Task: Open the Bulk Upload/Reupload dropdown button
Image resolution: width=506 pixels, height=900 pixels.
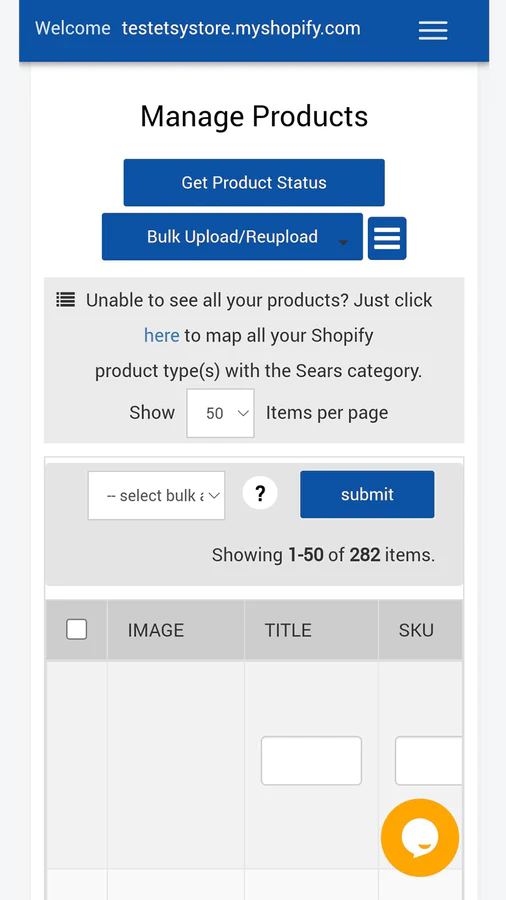Action: coord(232,236)
